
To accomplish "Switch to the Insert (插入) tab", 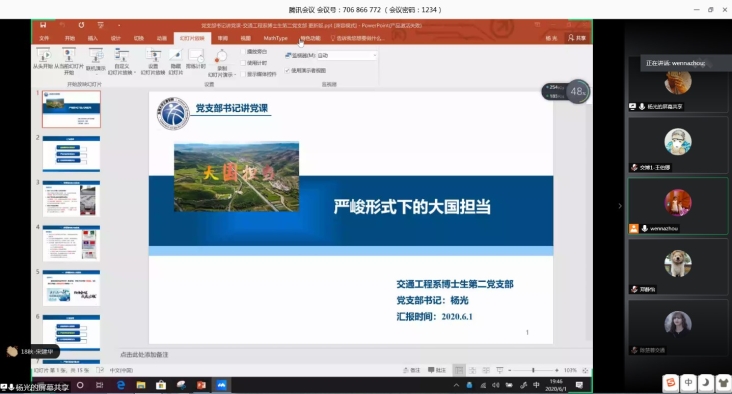I will point(93,38).
